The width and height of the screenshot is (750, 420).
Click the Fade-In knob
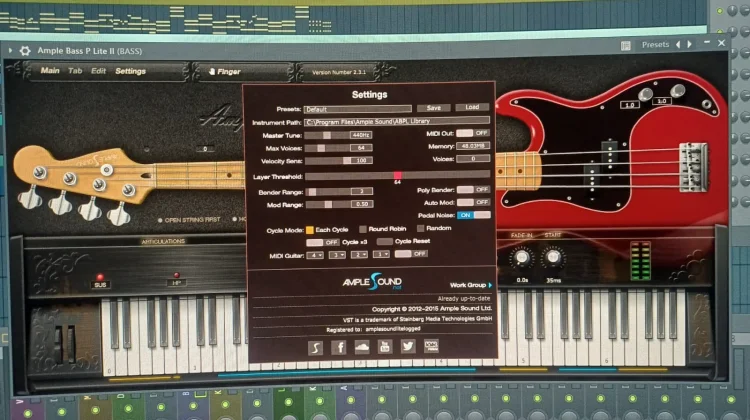pos(521,258)
